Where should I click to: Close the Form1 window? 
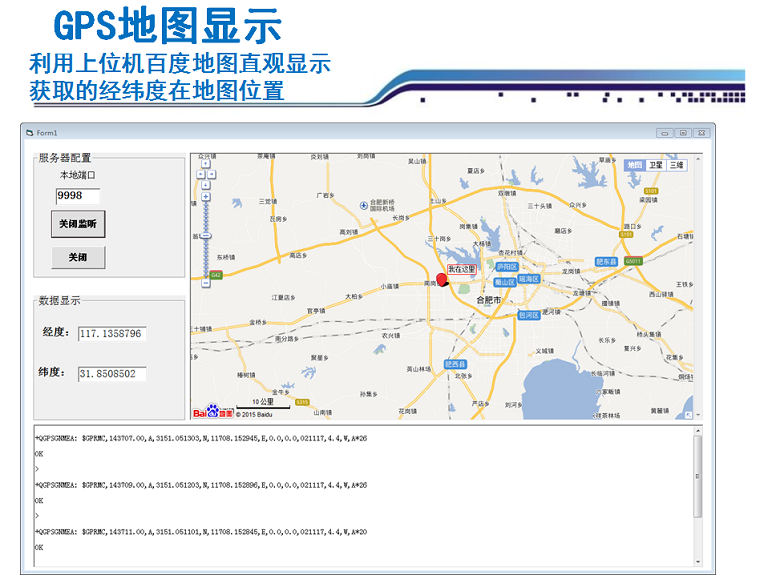tap(701, 133)
